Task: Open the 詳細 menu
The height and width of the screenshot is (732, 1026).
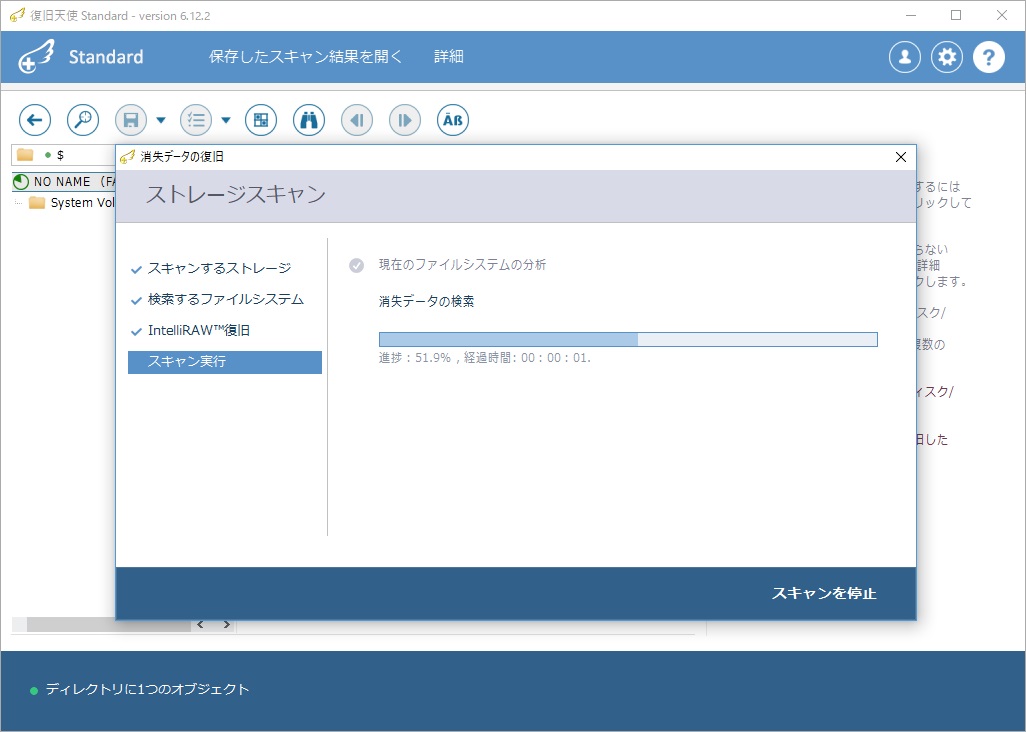Action: 449,57
